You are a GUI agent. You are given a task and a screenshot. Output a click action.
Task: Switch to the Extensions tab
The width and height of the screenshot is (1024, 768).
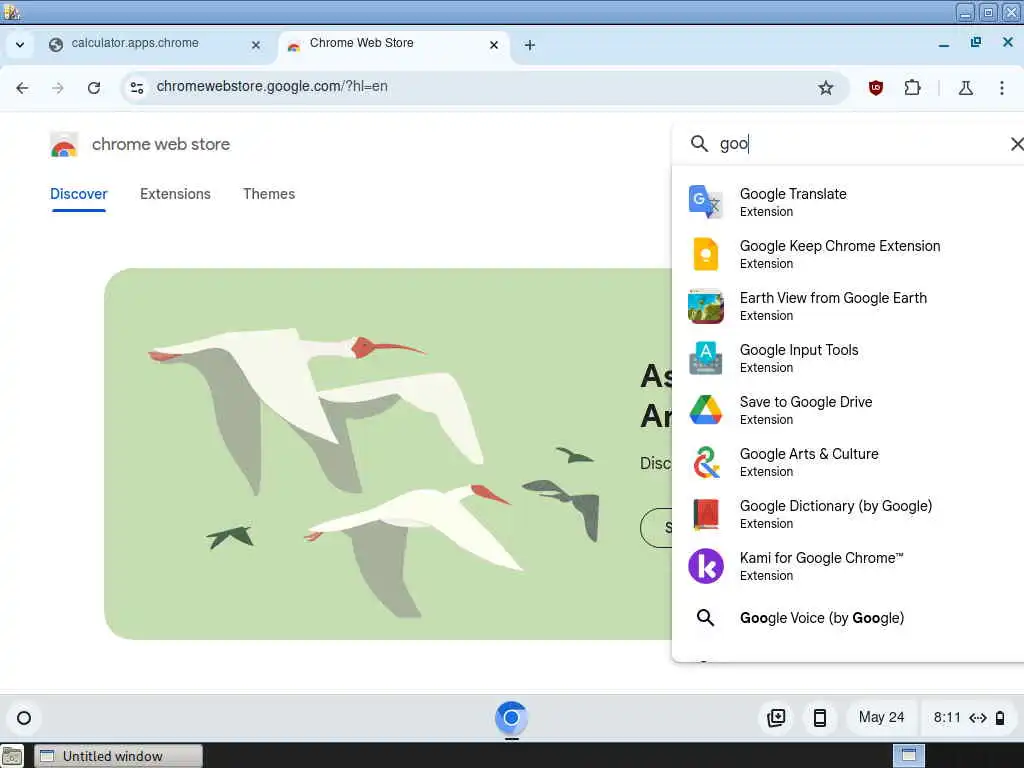click(x=175, y=195)
